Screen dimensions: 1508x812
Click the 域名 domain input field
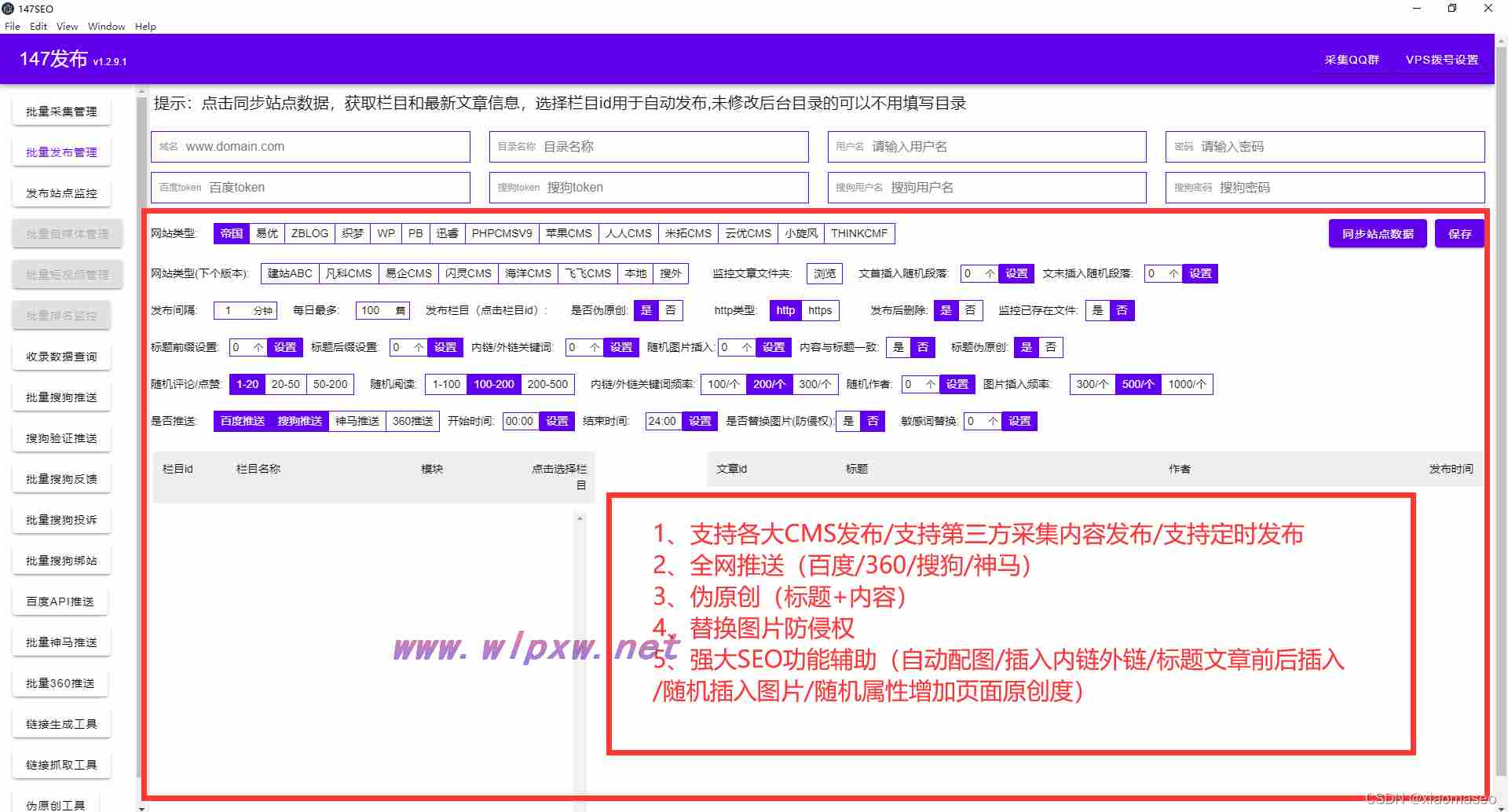(x=310, y=147)
